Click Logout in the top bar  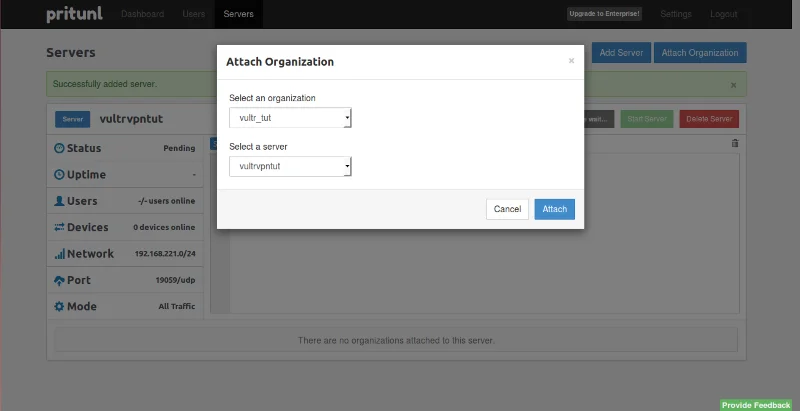point(723,14)
